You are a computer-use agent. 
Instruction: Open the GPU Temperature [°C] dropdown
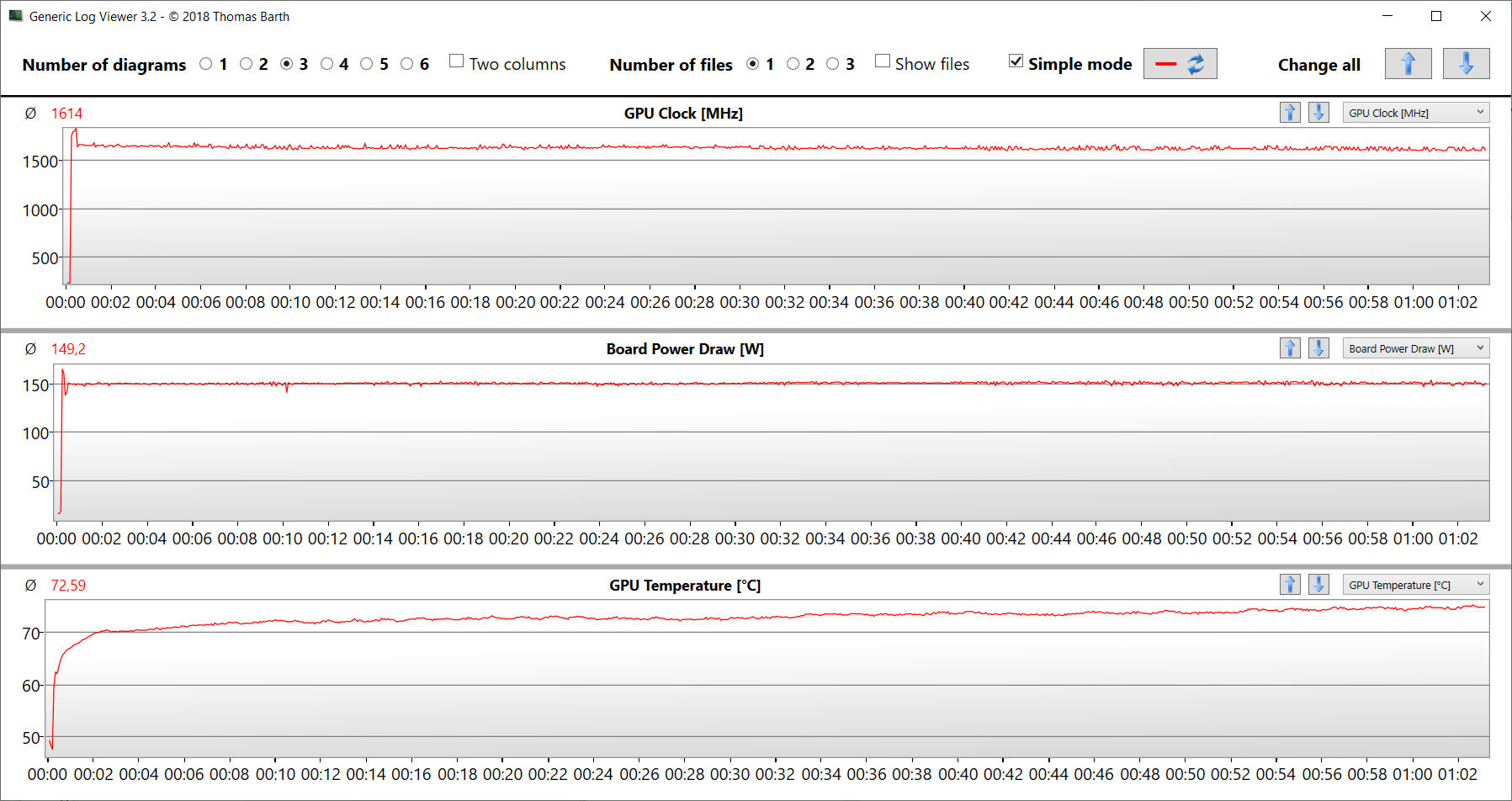pyautogui.click(x=1416, y=585)
